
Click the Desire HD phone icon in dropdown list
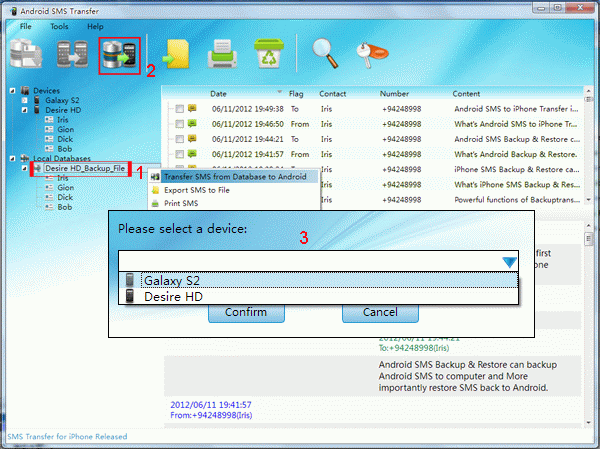[130, 296]
